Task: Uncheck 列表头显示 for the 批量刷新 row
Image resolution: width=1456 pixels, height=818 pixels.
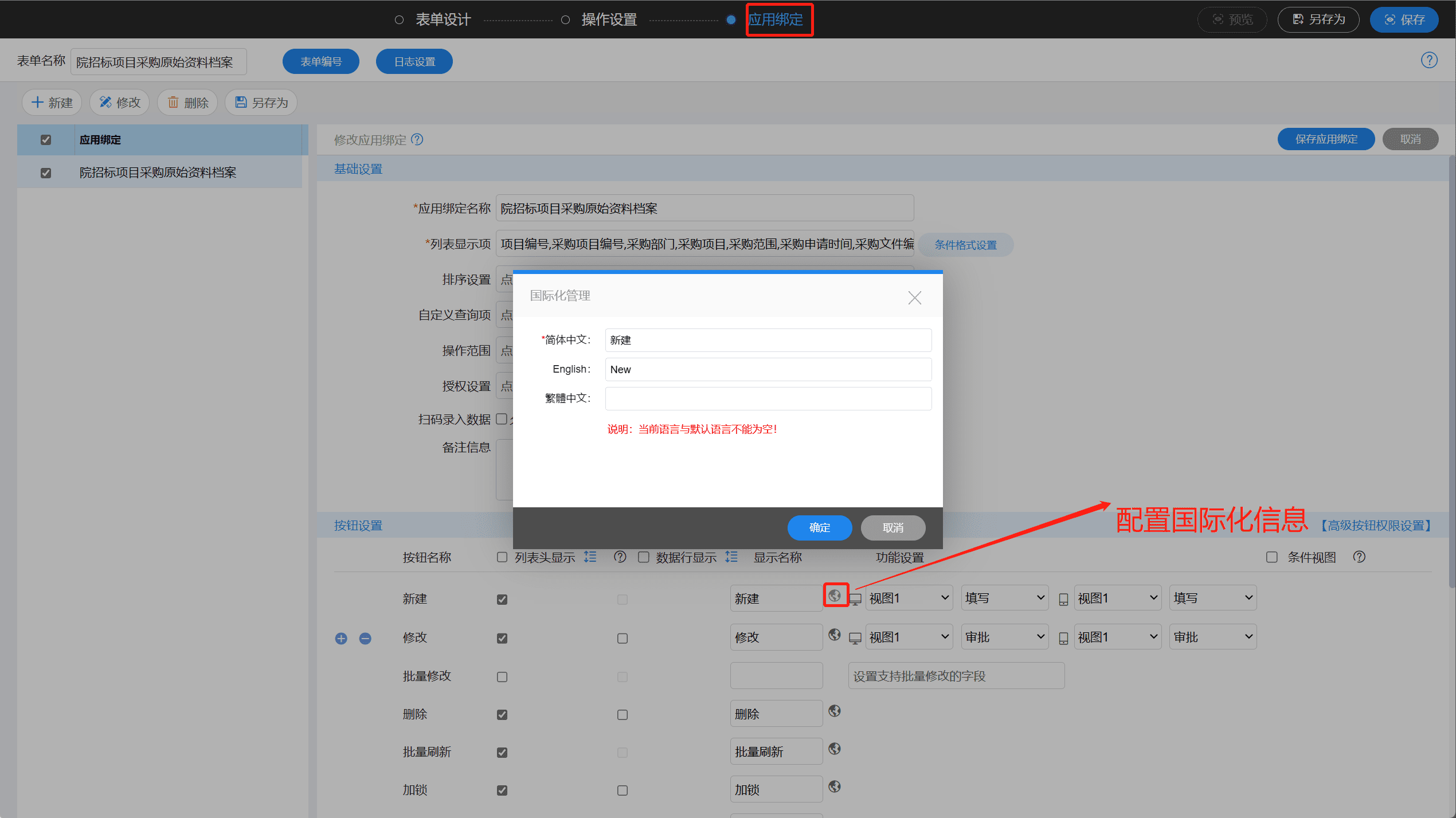Action: tap(502, 753)
